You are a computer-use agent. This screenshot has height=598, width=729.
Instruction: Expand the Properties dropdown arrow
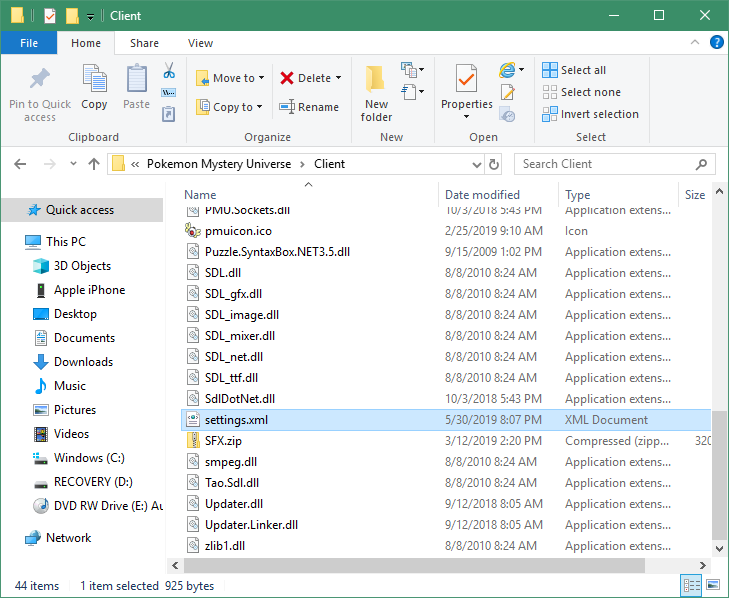pos(466,117)
